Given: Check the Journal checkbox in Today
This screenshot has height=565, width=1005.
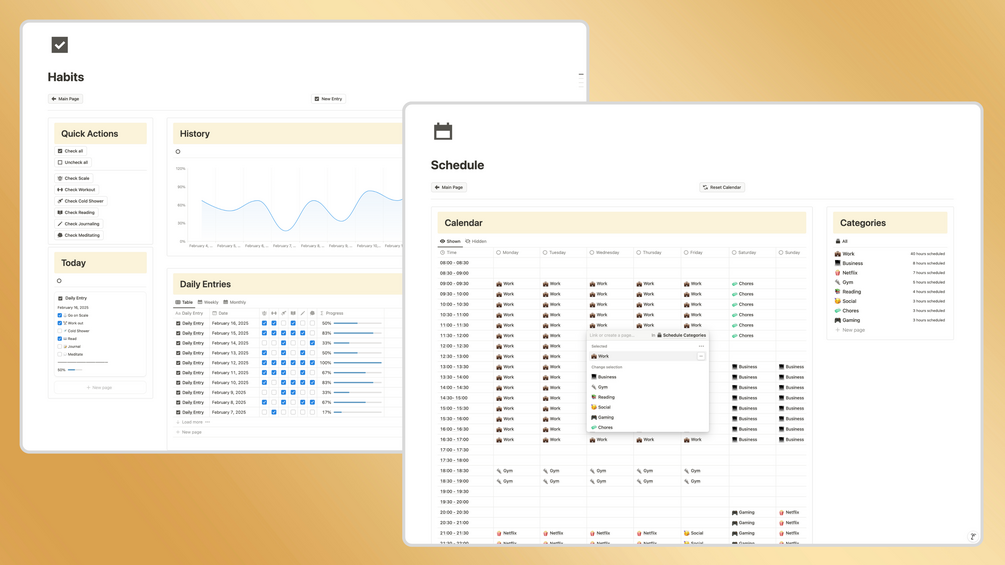Looking at the screenshot, I should coord(60,347).
